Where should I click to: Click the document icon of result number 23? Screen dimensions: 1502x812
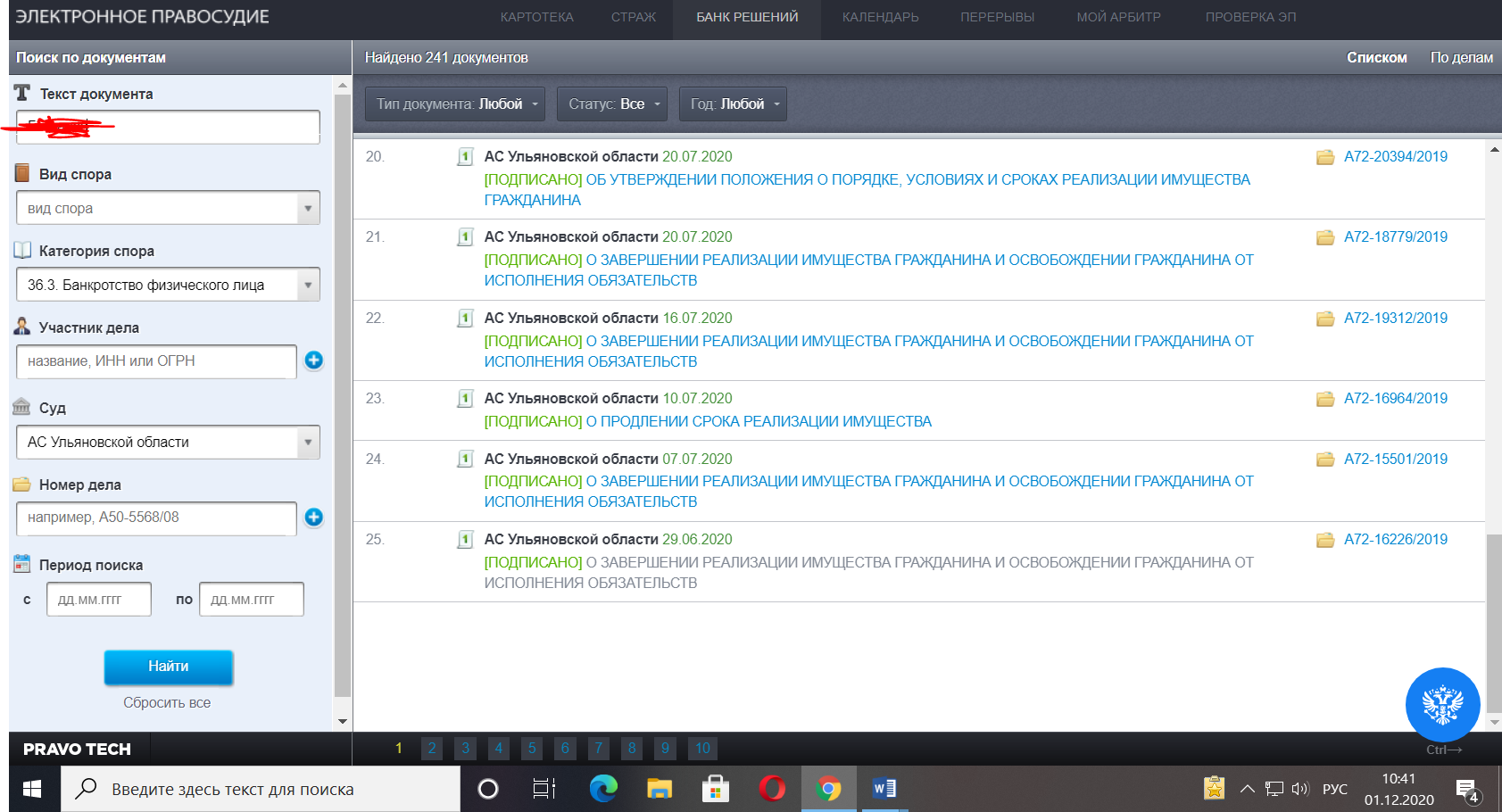[x=465, y=399]
